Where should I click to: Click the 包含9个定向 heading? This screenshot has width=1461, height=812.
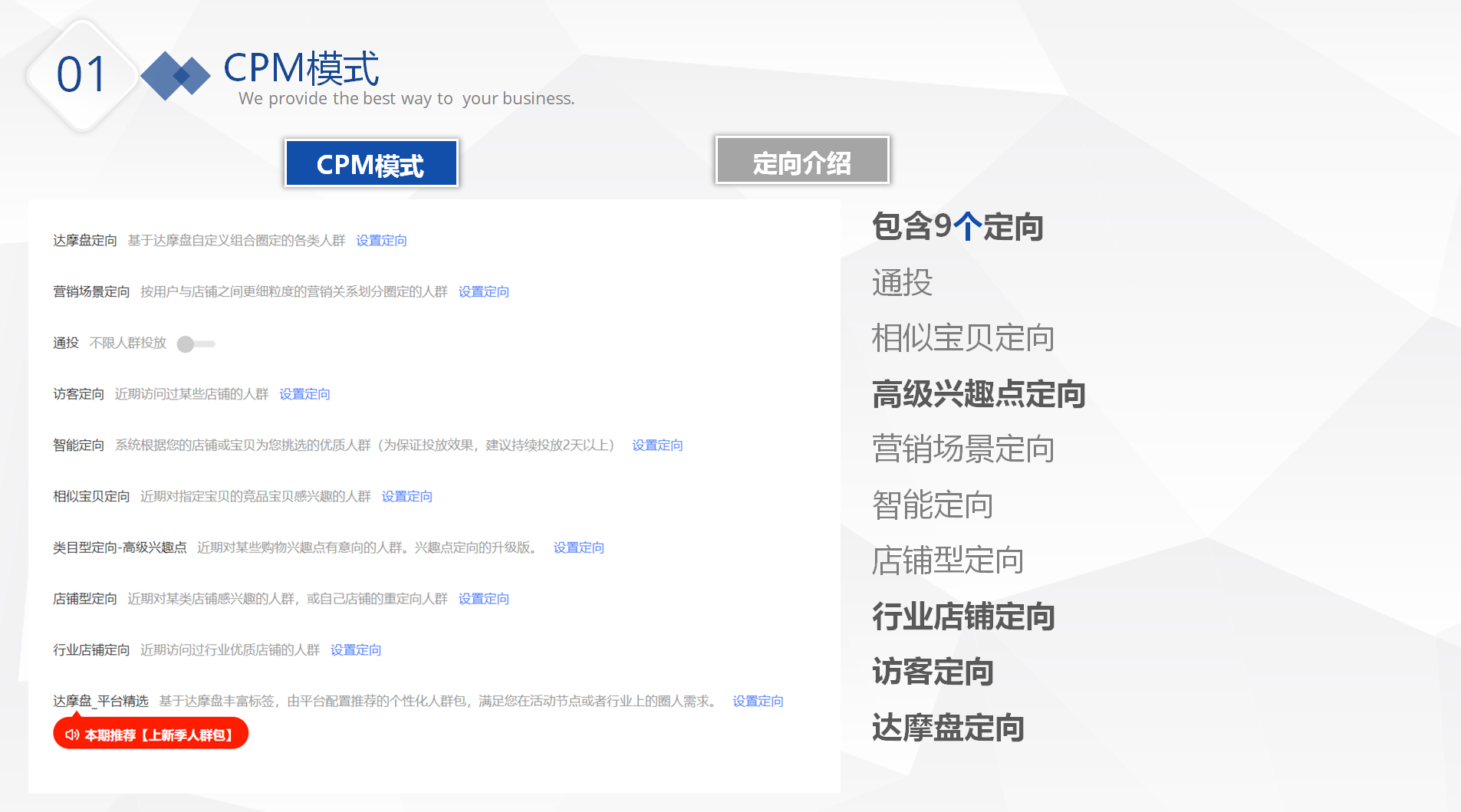coord(958,227)
